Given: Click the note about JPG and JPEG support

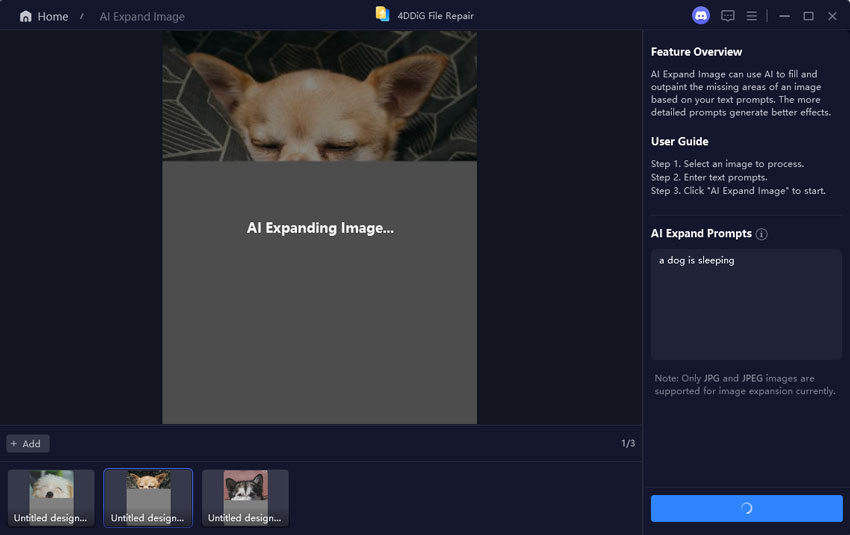Looking at the screenshot, I should pos(745,384).
